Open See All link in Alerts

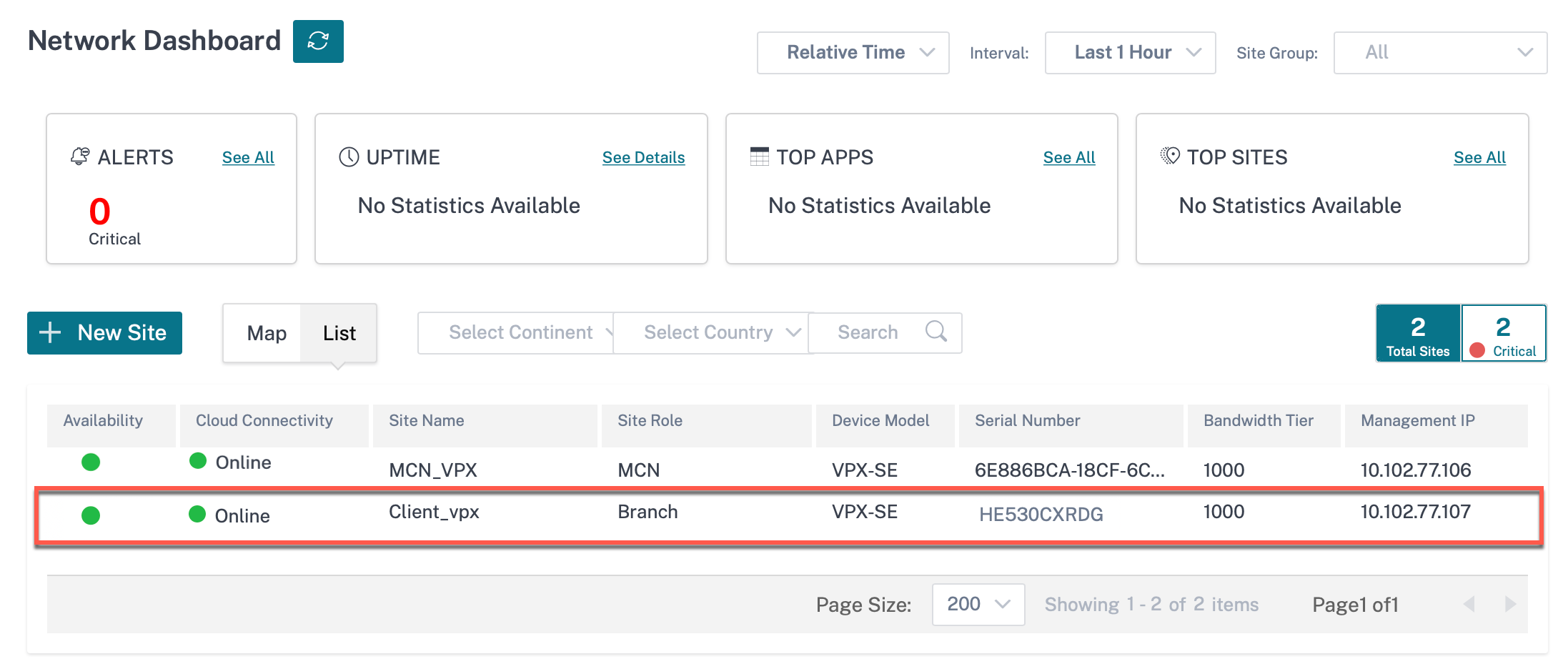tap(248, 157)
